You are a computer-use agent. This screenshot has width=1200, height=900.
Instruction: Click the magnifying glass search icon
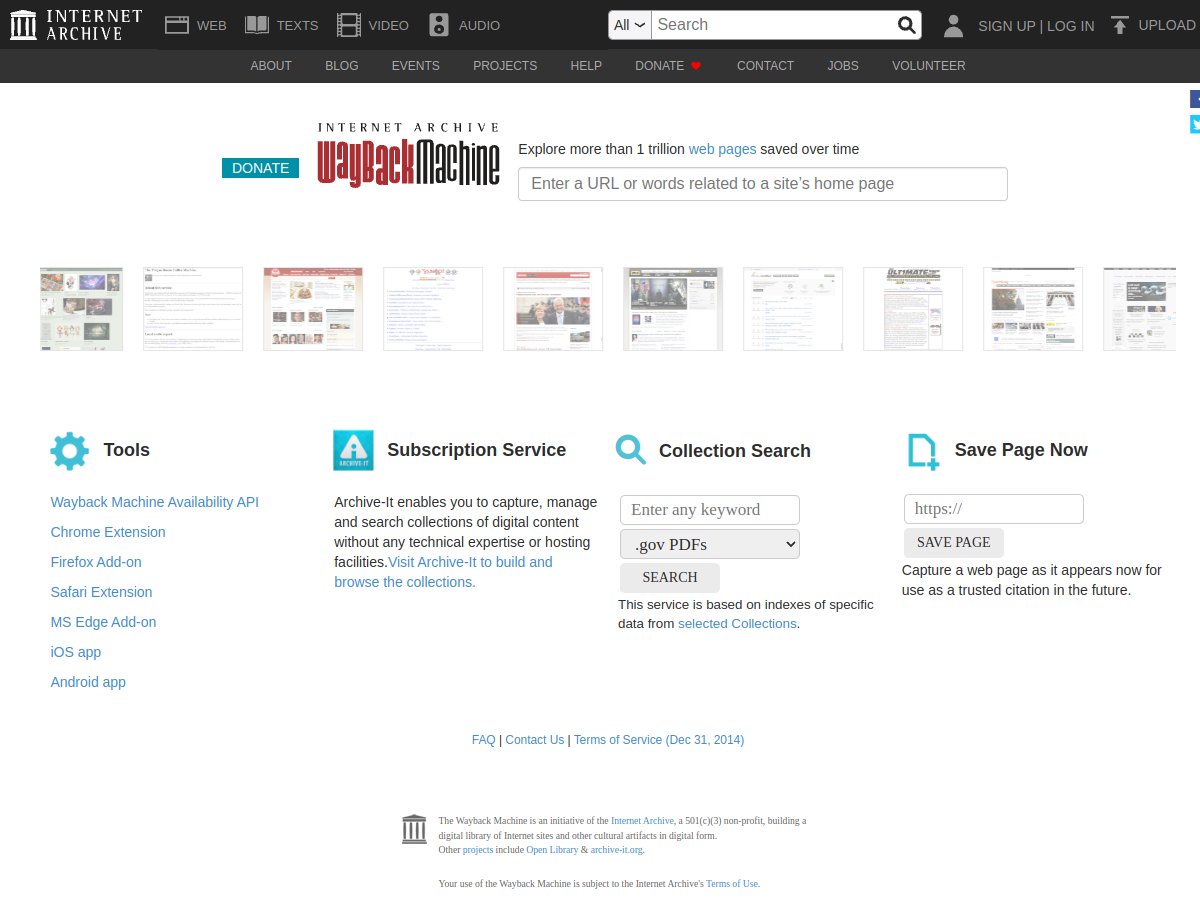(x=906, y=25)
